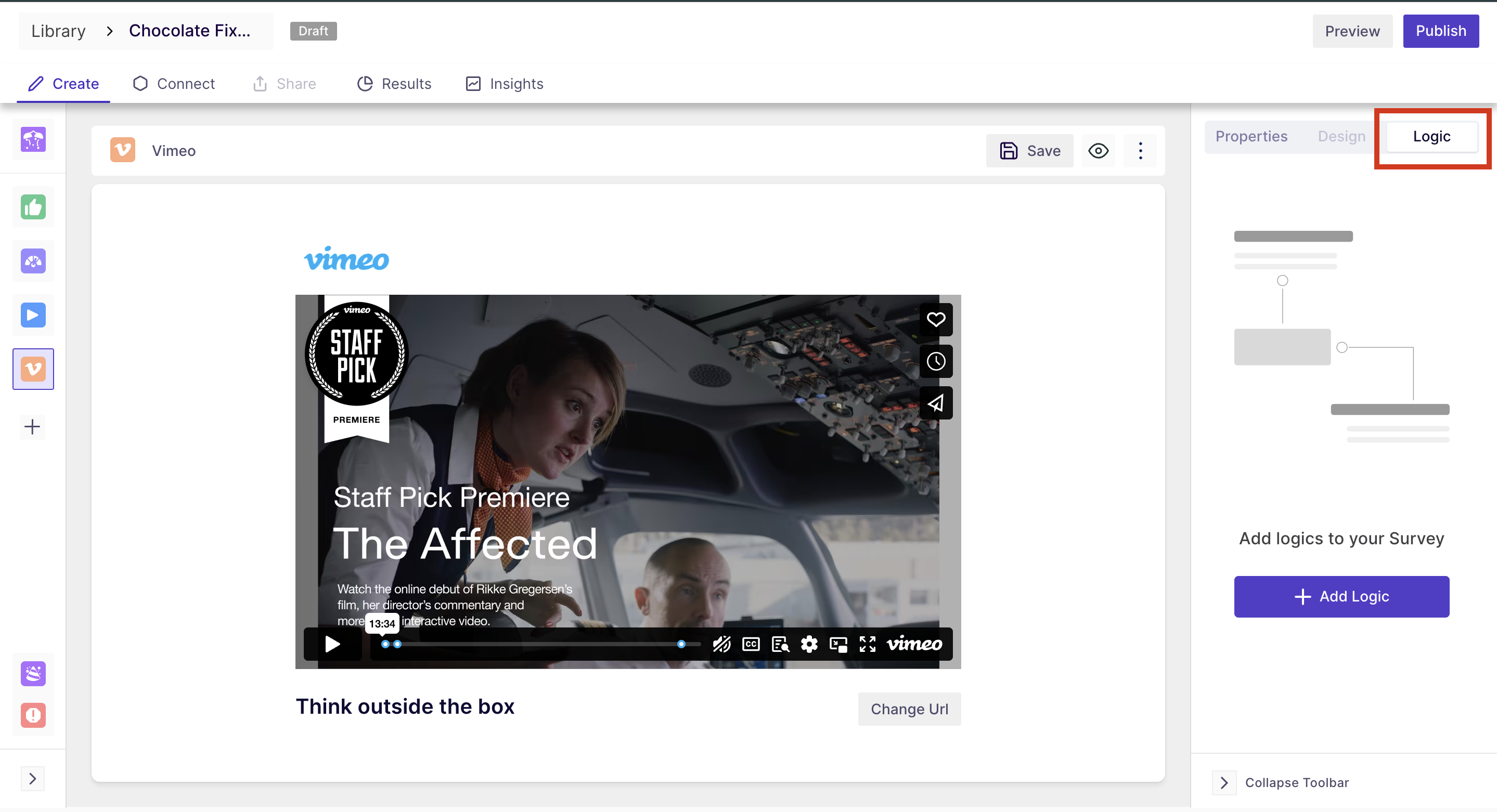Click the Draft status badge

[313, 31]
